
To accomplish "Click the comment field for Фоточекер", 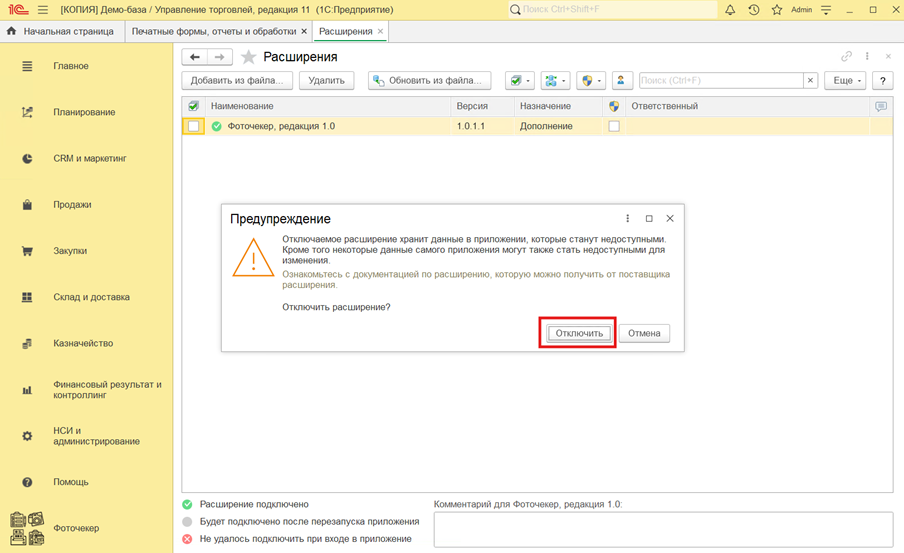I will [662, 529].
